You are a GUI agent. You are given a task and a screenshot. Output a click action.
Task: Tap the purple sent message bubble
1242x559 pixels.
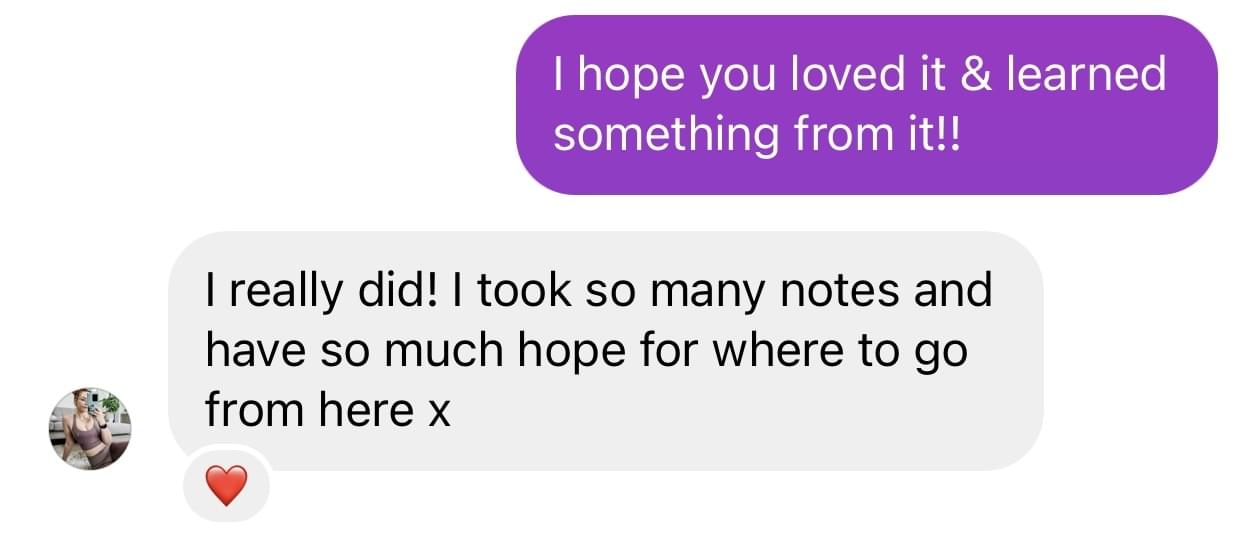866,105
